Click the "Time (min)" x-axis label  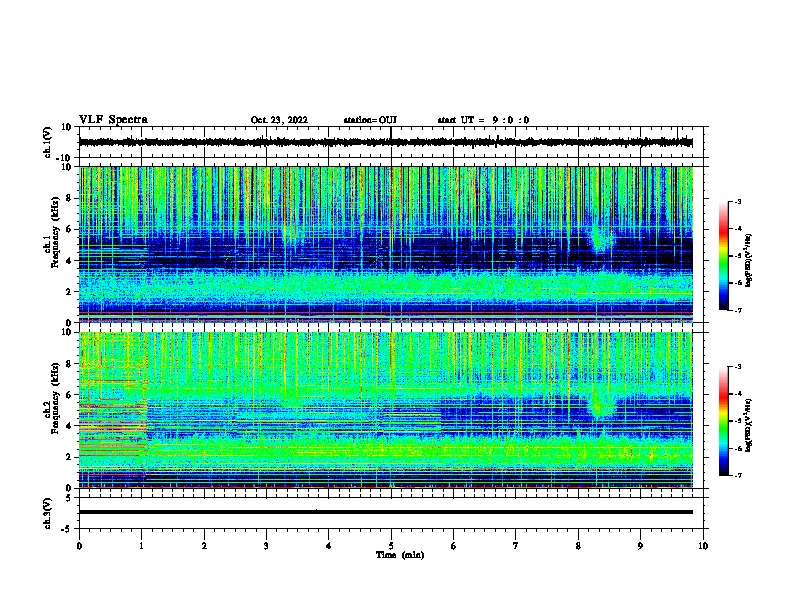pyautogui.click(x=400, y=555)
